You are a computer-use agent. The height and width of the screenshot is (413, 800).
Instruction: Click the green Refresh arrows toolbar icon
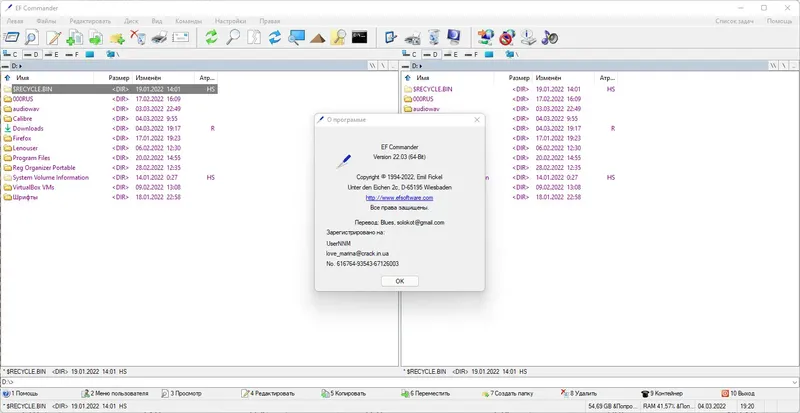[x=211, y=37]
